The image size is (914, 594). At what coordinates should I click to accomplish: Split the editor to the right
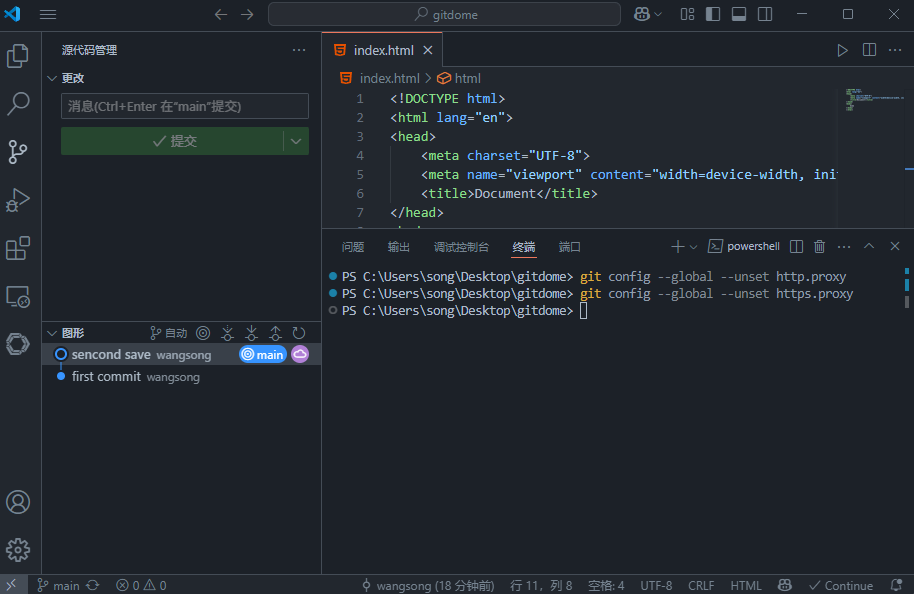[x=869, y=50]
